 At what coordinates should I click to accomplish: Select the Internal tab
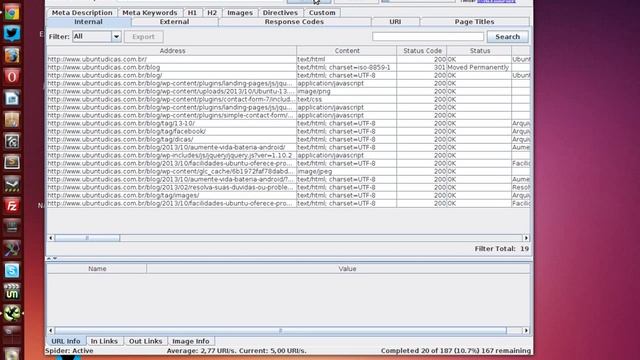pyautogui.click(x=89, y=22)
